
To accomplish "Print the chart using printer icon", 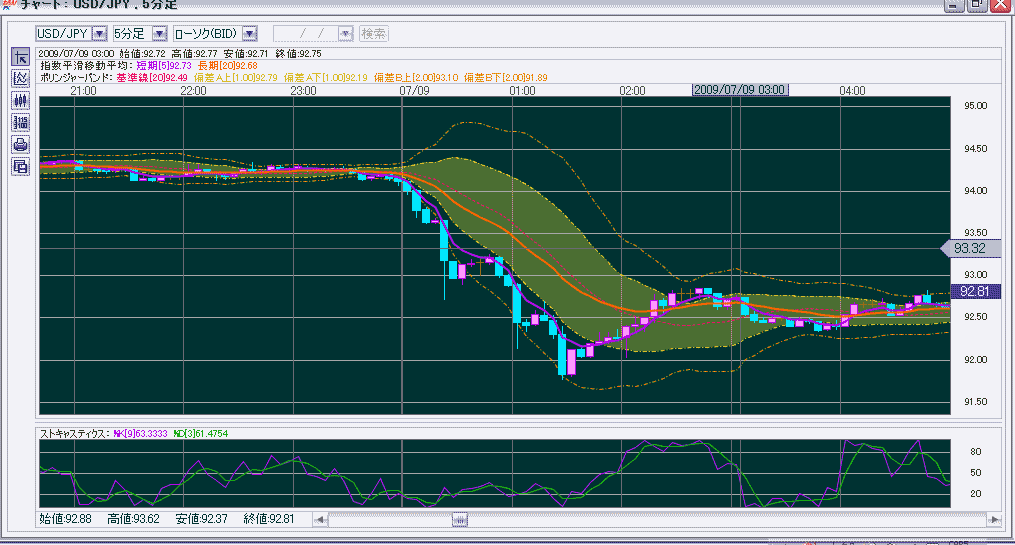I will click(20, 144).
